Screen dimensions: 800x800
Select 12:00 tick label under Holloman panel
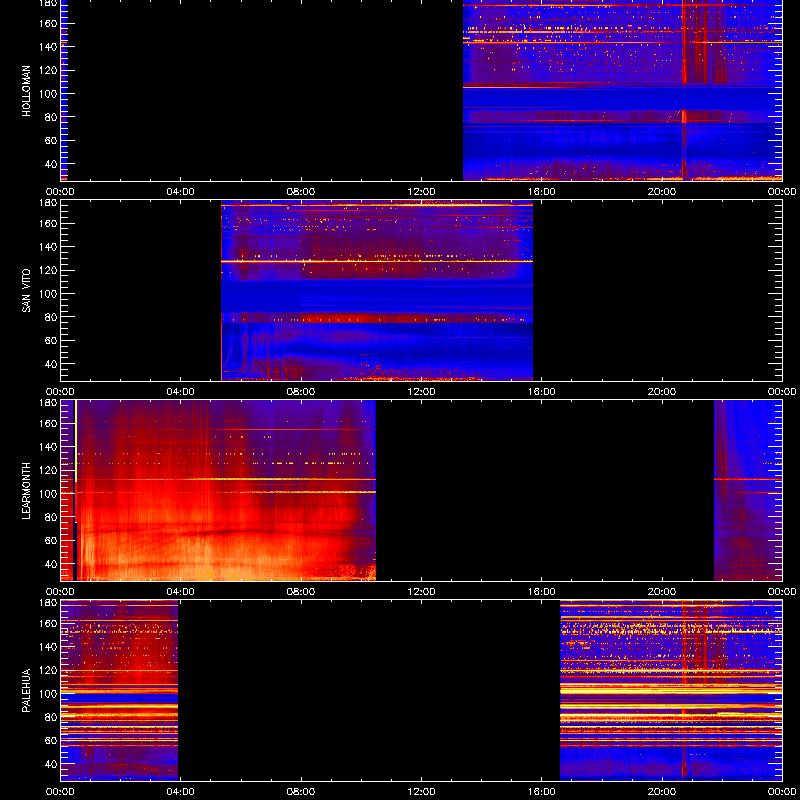421,192
